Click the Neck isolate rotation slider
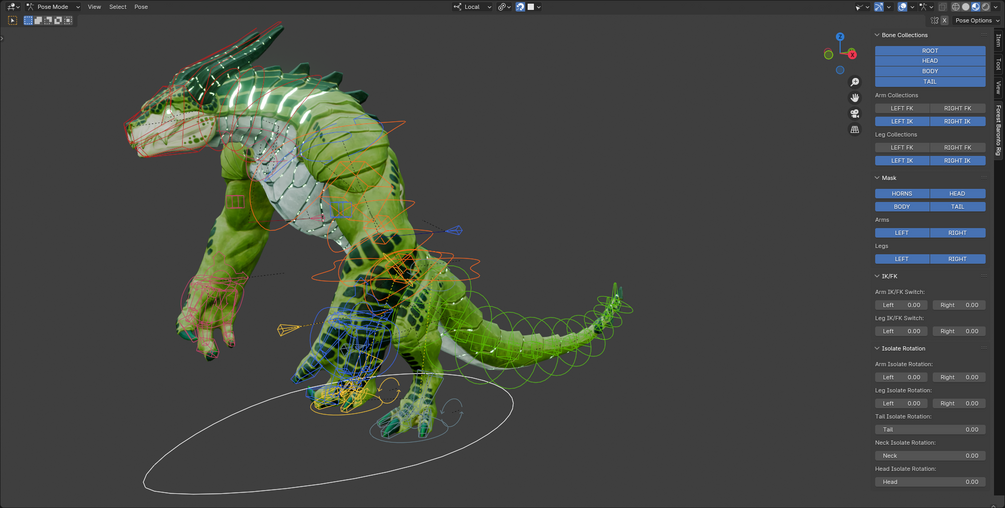Image resolution: width=1005 pixels, height=508 pixels. coord(930,456)
